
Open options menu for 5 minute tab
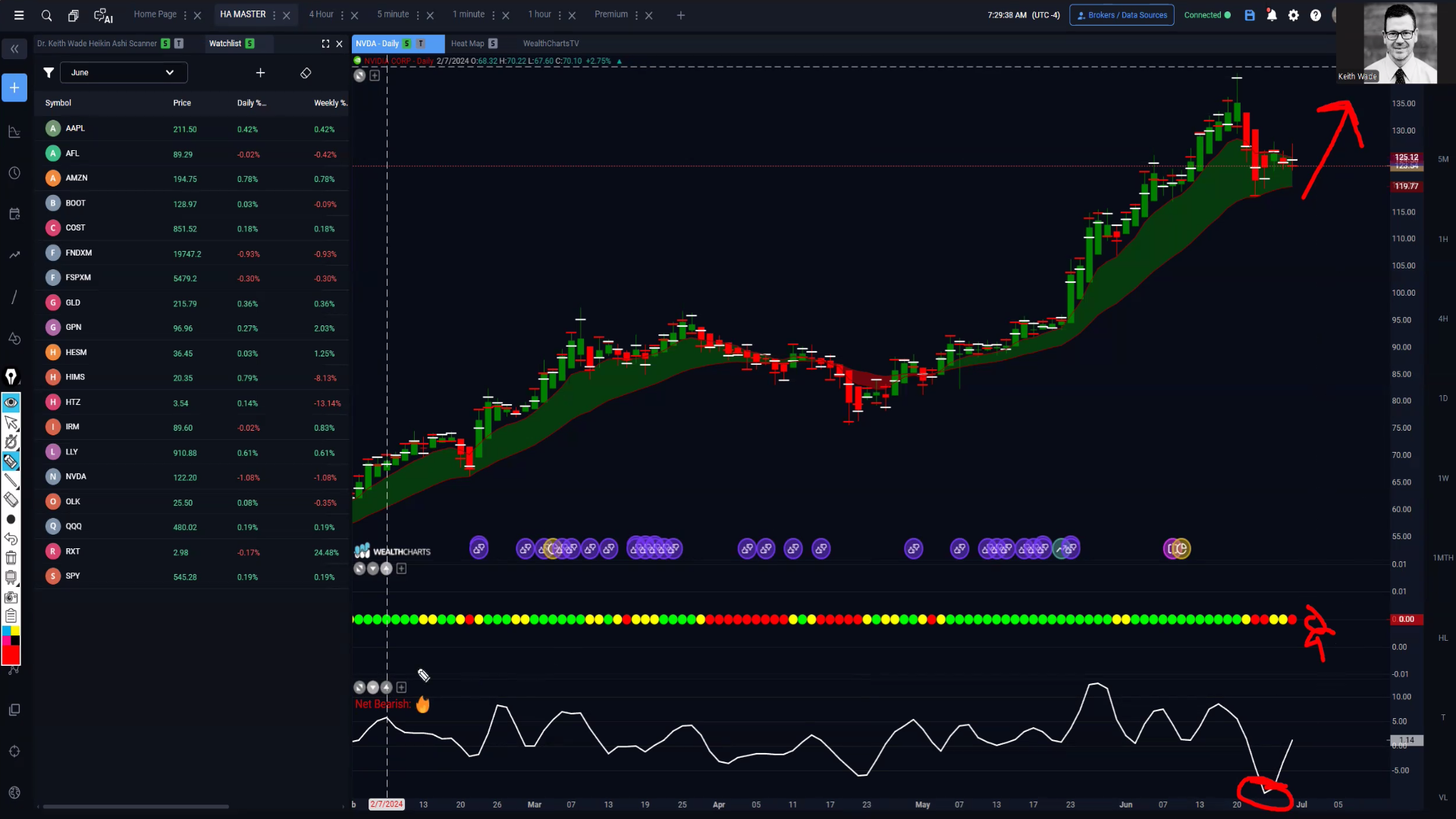pos(418,15)
